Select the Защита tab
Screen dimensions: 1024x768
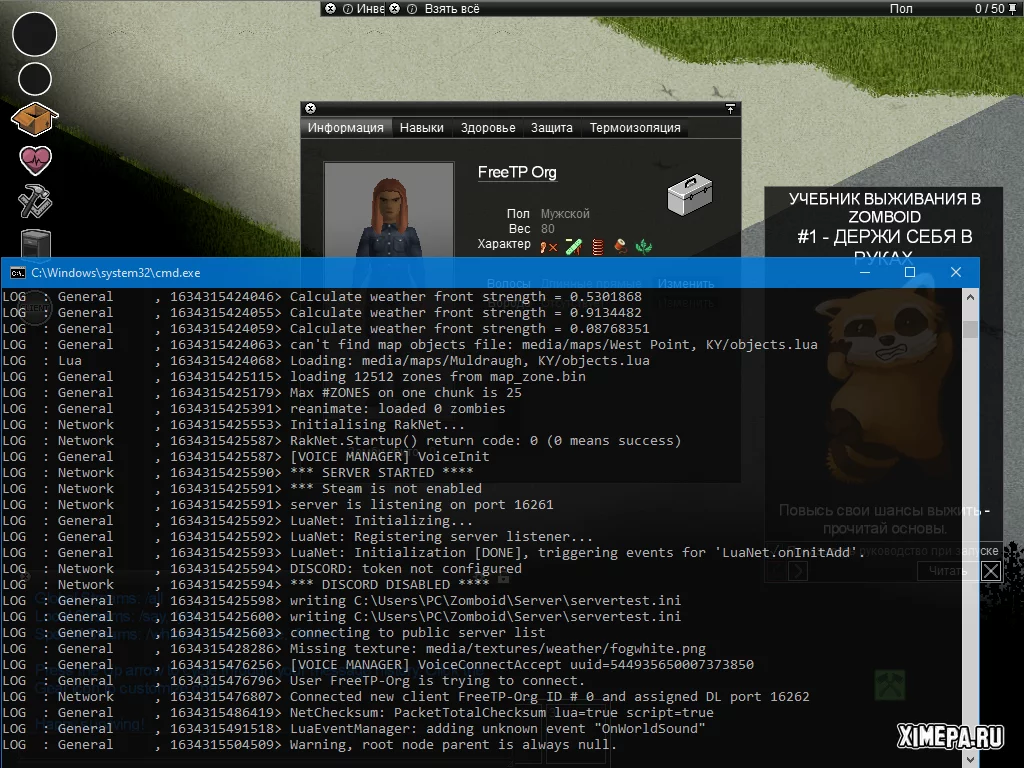pyautogui.click(x=551, y=128)
